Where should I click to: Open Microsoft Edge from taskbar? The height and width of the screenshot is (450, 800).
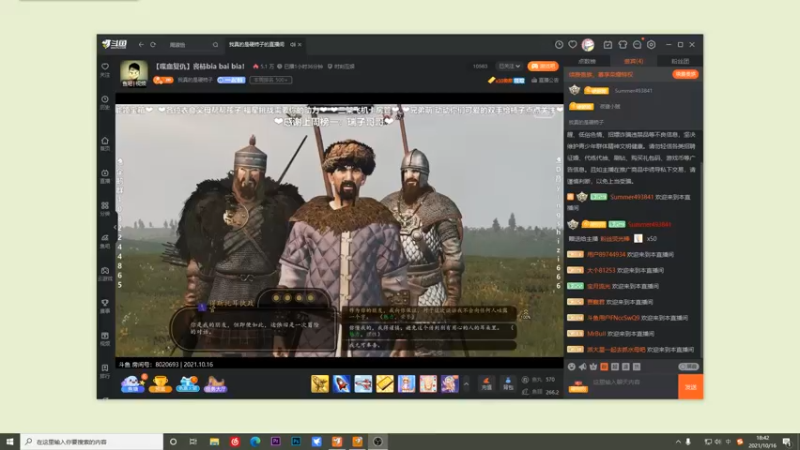(x=255, y=441)
